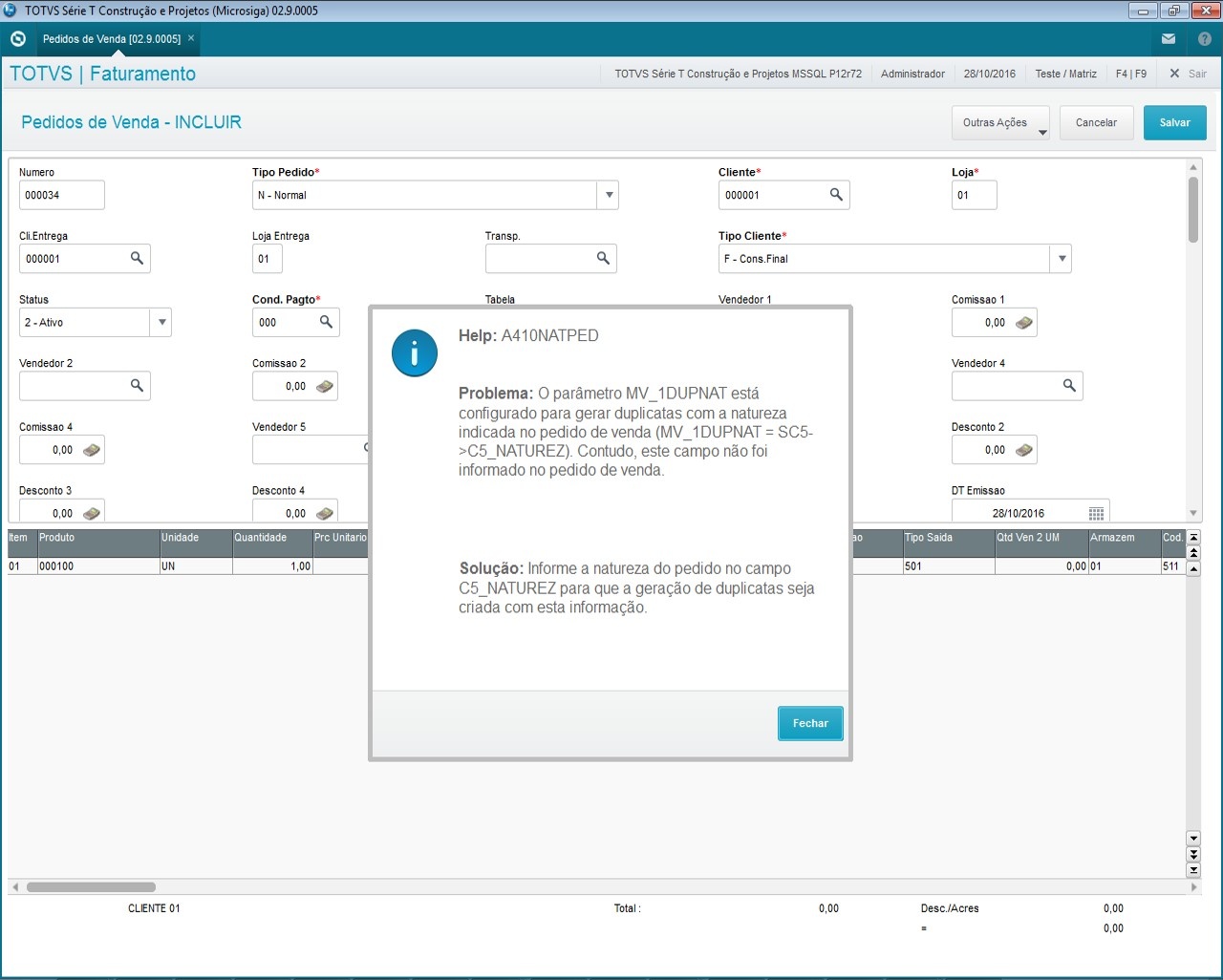Click the Tipo Saida column header

coord(949,543)
